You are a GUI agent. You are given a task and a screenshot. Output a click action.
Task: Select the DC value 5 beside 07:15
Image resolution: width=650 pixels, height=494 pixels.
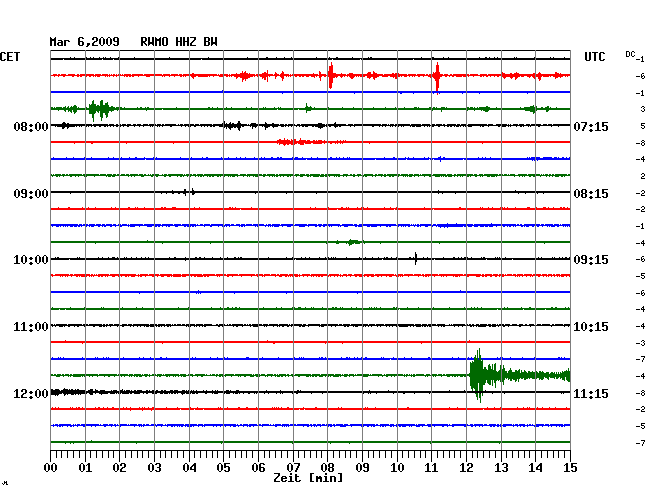tap(643, 126)
